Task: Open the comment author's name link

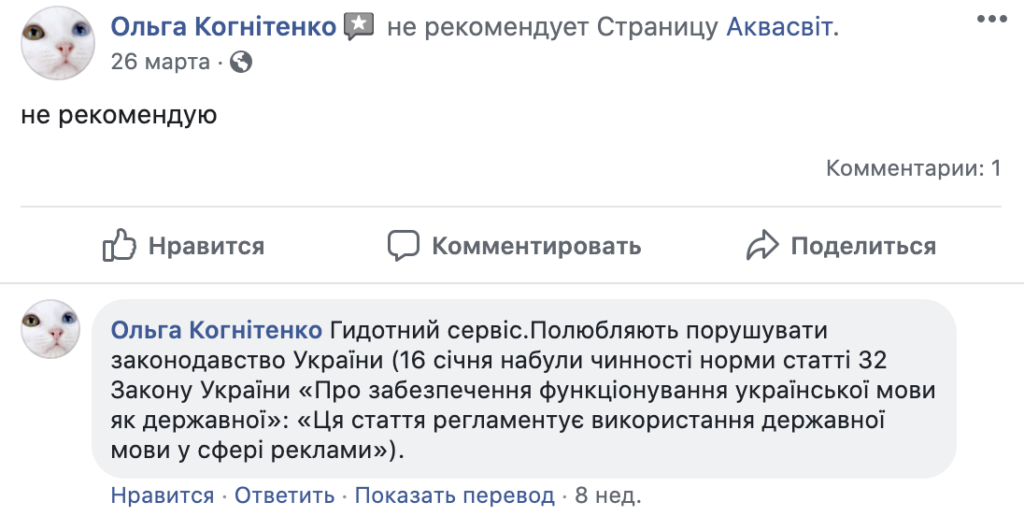Action: pos(216,330)
